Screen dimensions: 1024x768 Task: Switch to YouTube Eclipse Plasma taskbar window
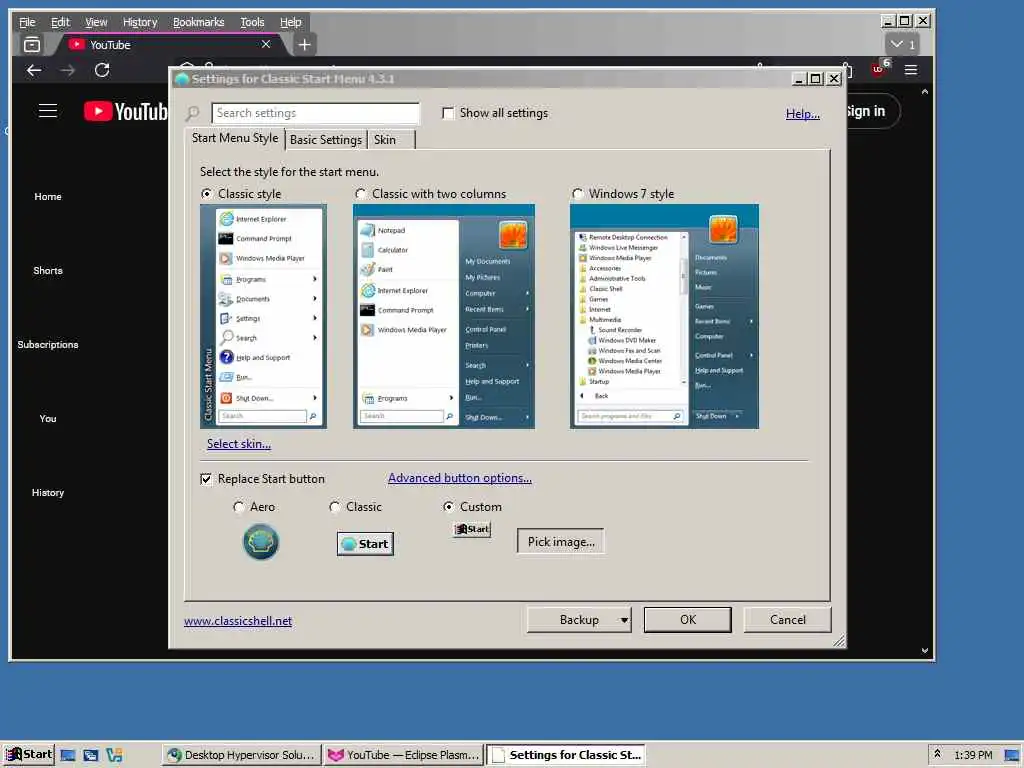[x=404, y=755]
